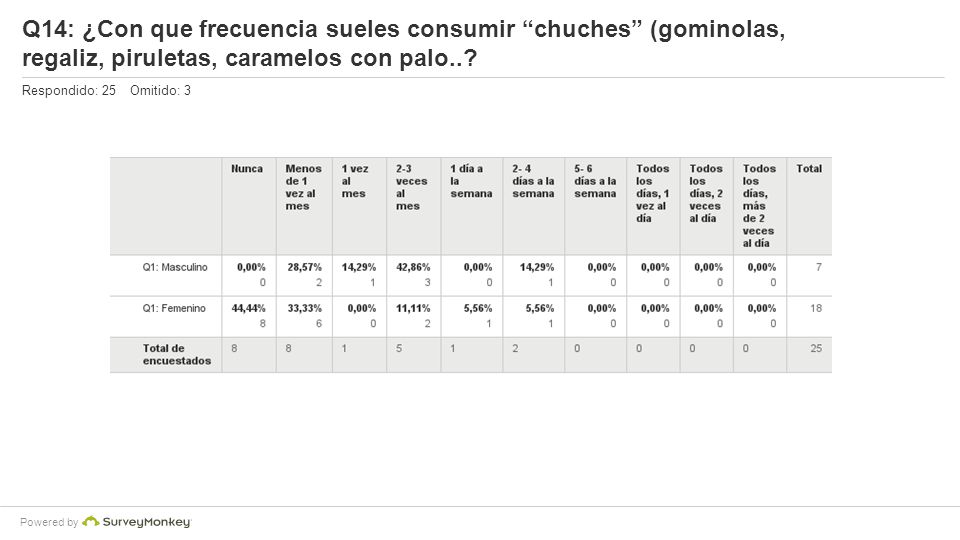Select the Menos de 1 vez al mes header

(303, 187)
